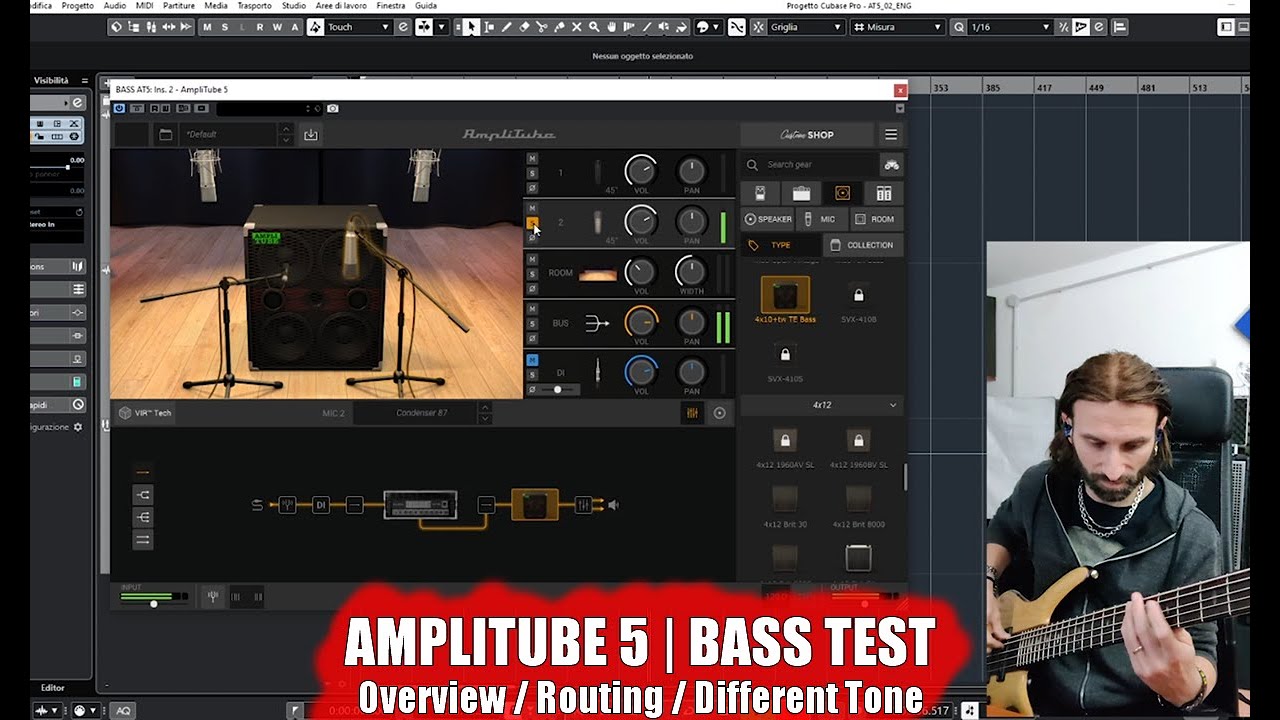Open the Studio menu
The width and height of the screenshot is (1280, 720).
tap(294, 6)
